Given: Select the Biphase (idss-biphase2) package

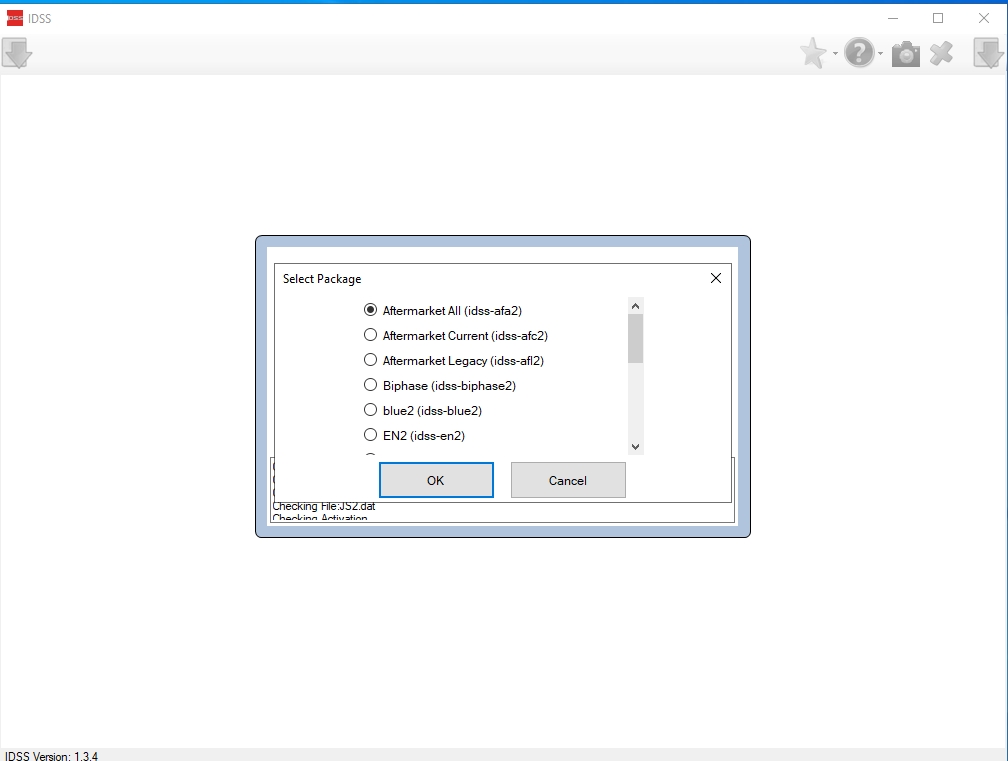Looking at the screenshot, I should (371, 385).
